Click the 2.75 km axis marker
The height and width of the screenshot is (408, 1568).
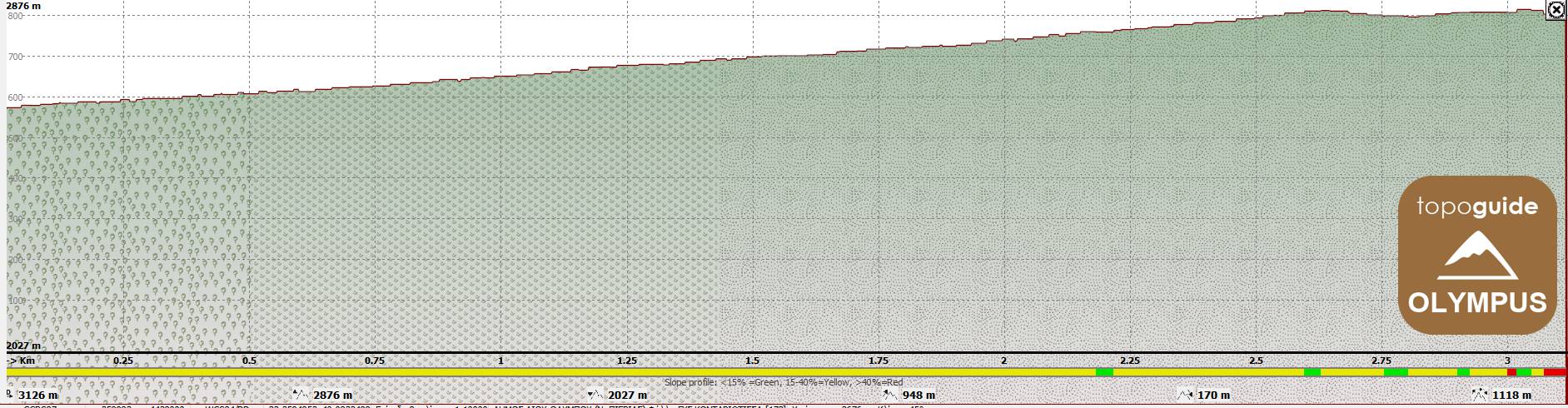(x=1381, y=361)
